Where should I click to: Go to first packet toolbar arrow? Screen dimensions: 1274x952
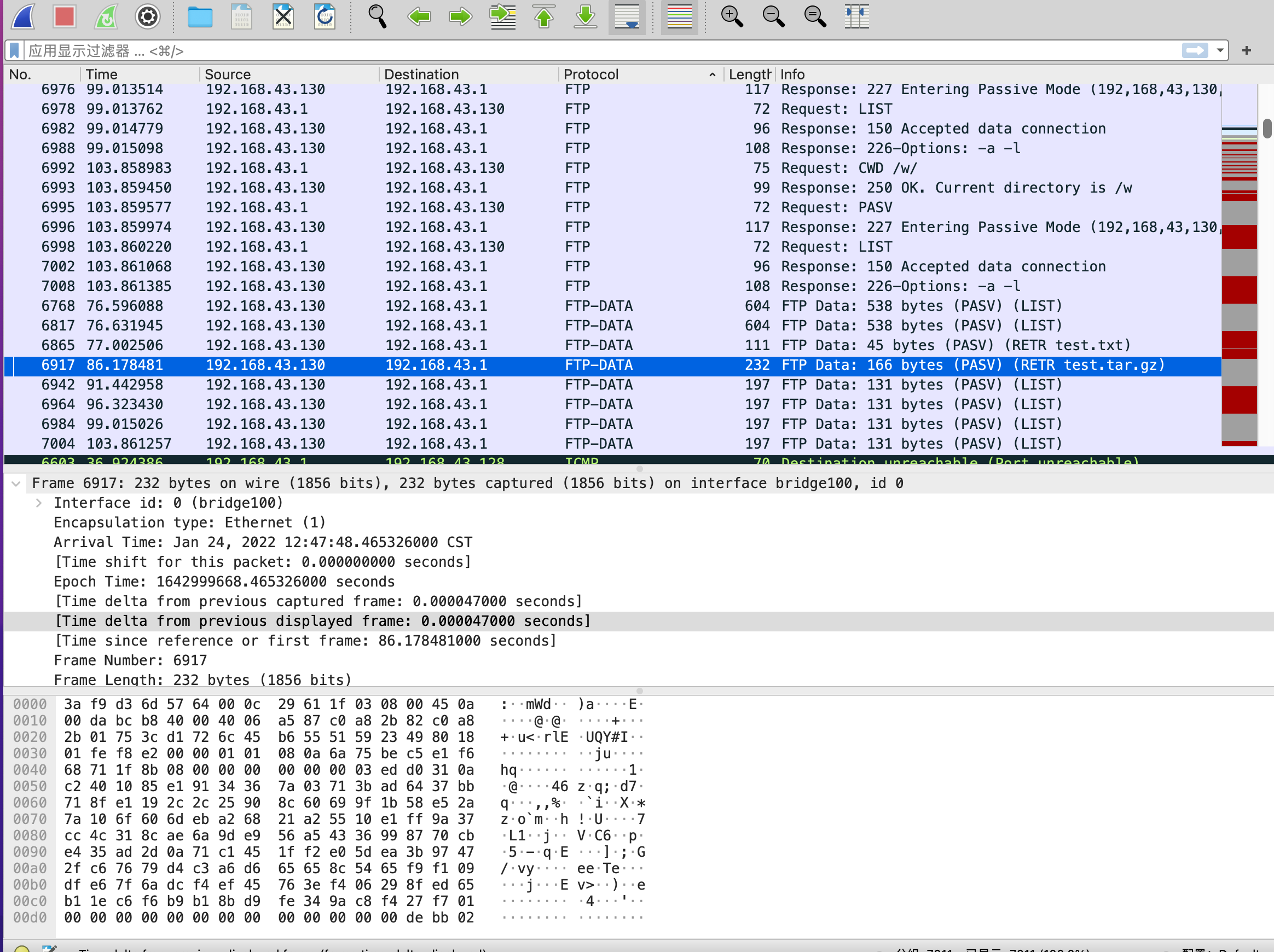pyautogui.click(x=544, y=16)
